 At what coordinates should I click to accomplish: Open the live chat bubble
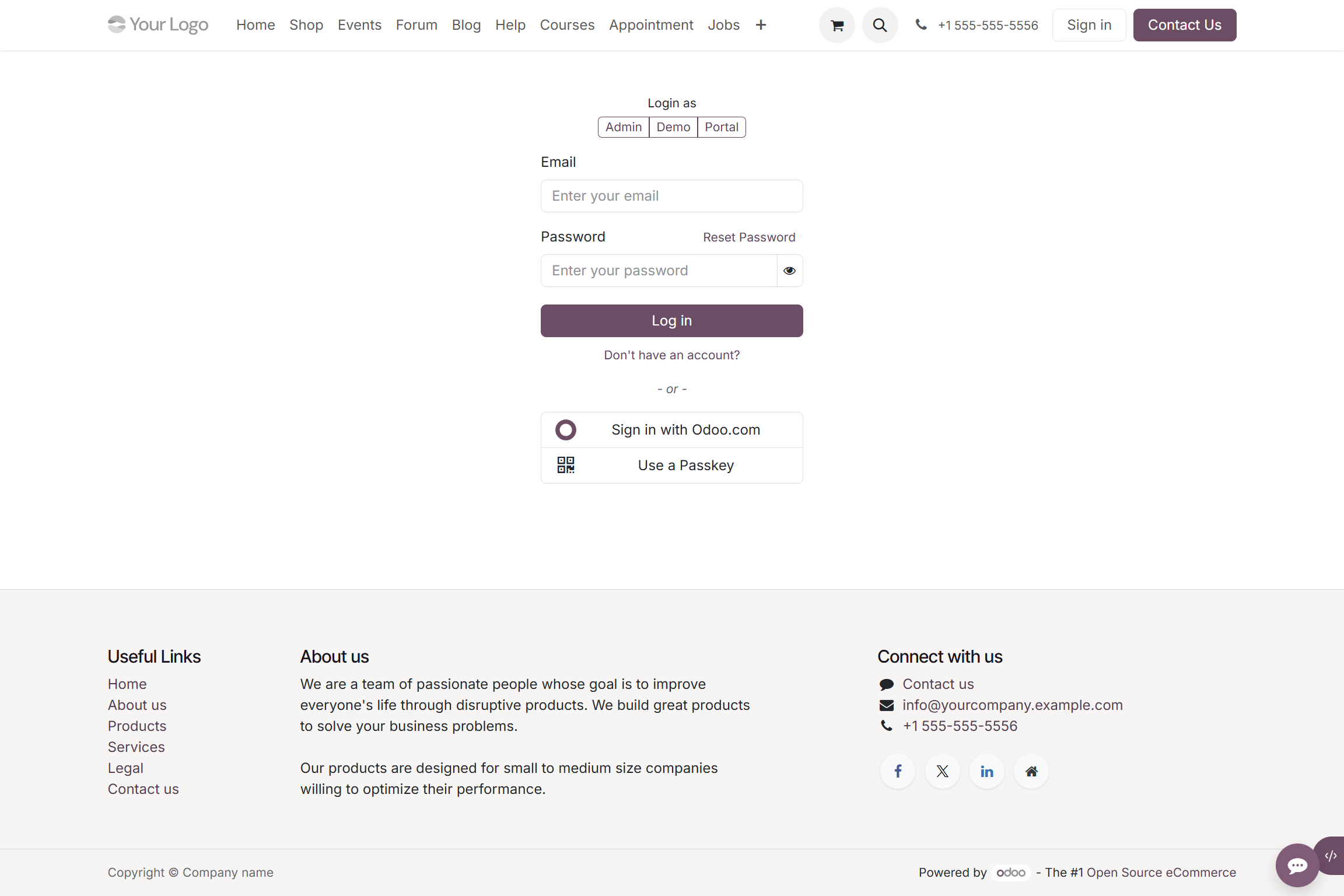point(1297,865)
